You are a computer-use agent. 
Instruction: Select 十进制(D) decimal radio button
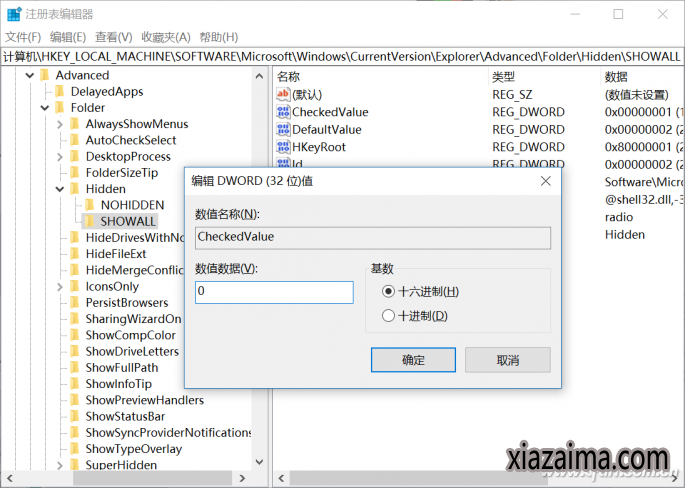[388, 315]
